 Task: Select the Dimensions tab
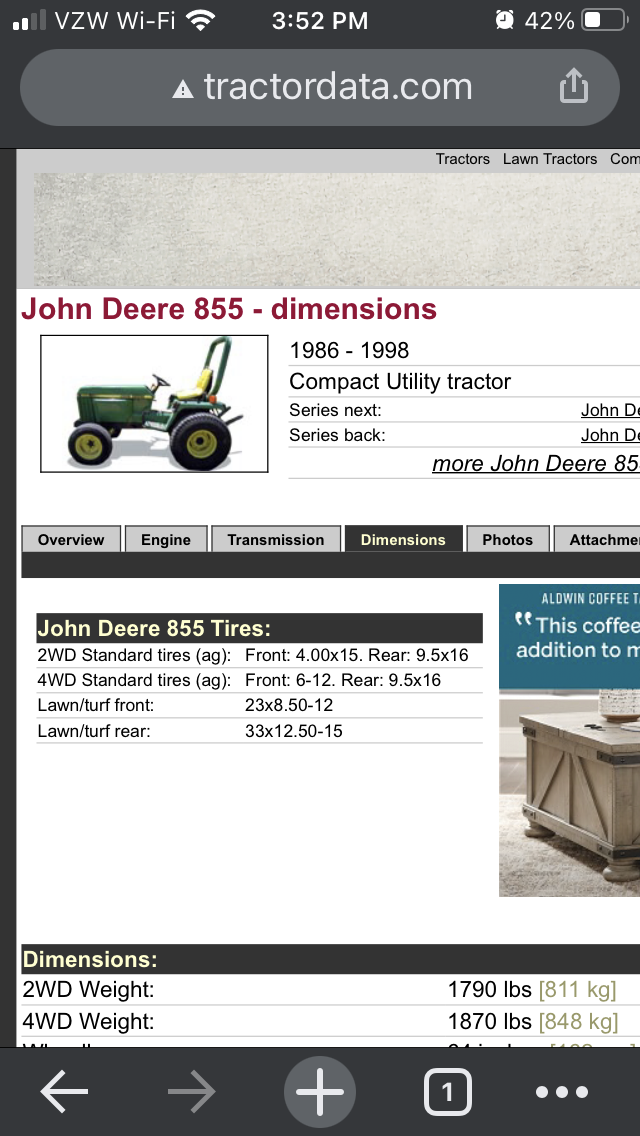[x=403, y=539]
